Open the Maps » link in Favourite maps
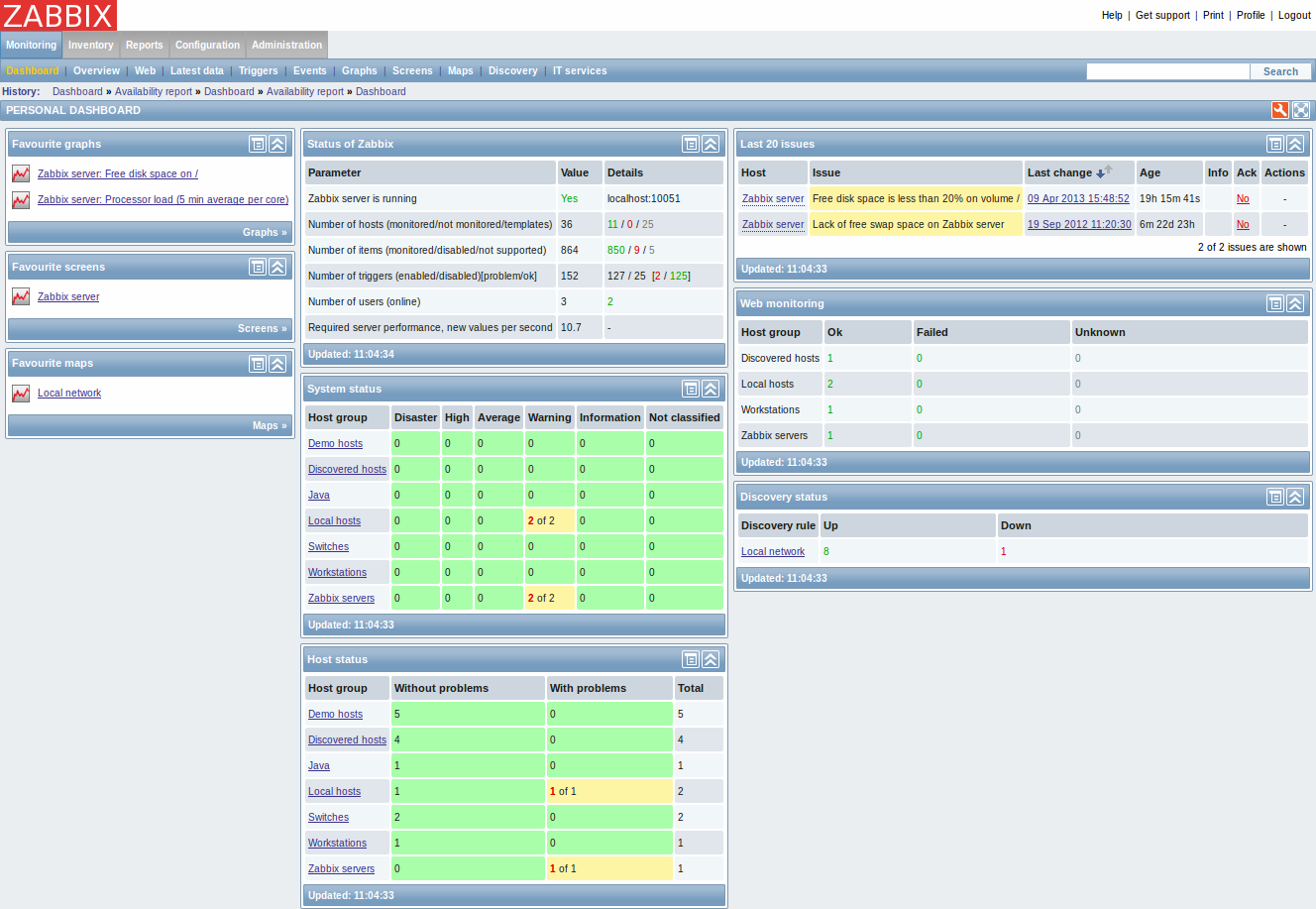The image size is (1316, 909). tap(270, 425)
